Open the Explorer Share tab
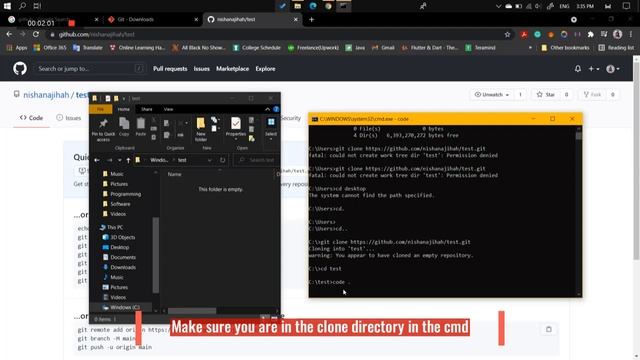 [x=147, y=109]
